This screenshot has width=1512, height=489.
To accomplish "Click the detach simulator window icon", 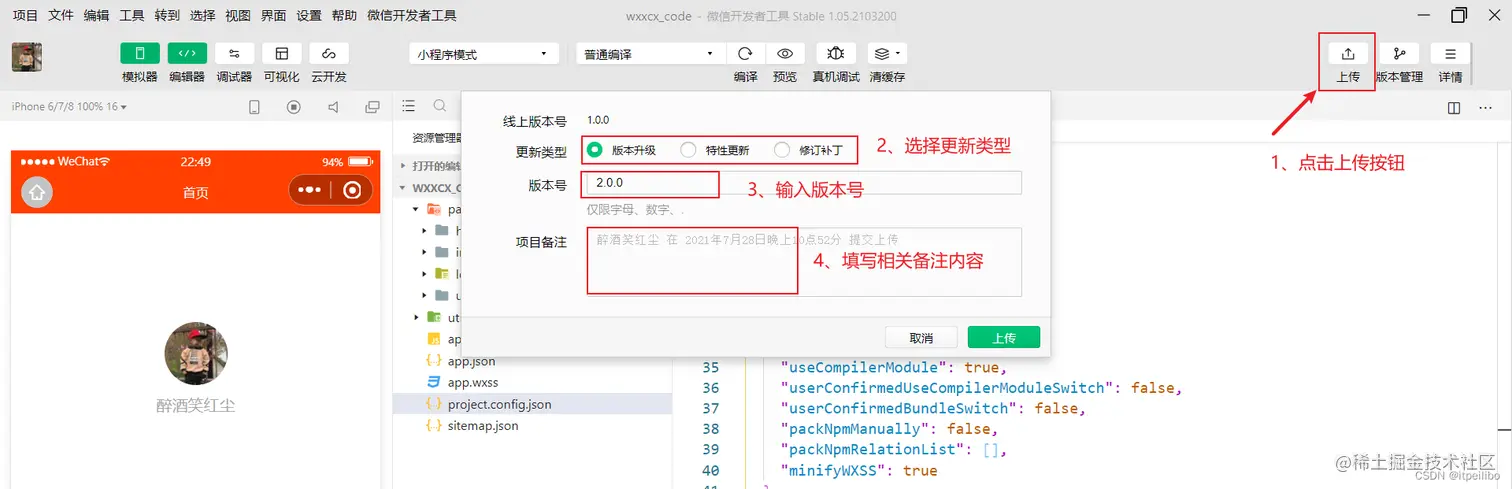I will pyautogui.click(x=372, y=107).
